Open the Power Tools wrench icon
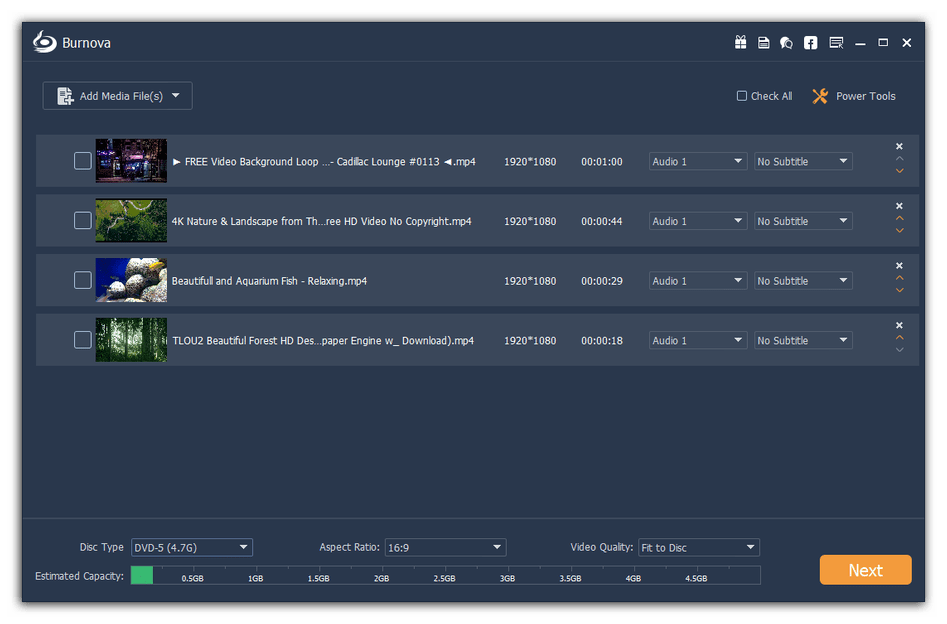The height and width of the screenshot is (624, 947). pos(820,96)
